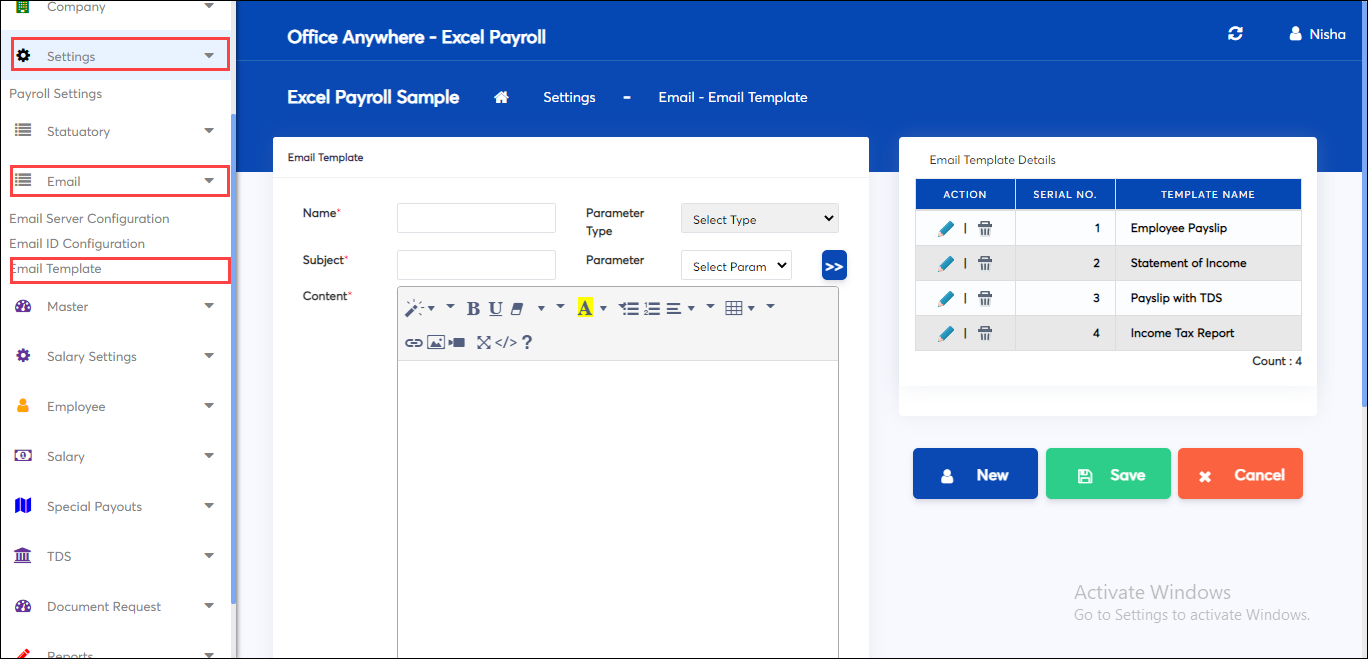
Task: Click the Settings breadcrumb link
Action: tap(569, 97)
